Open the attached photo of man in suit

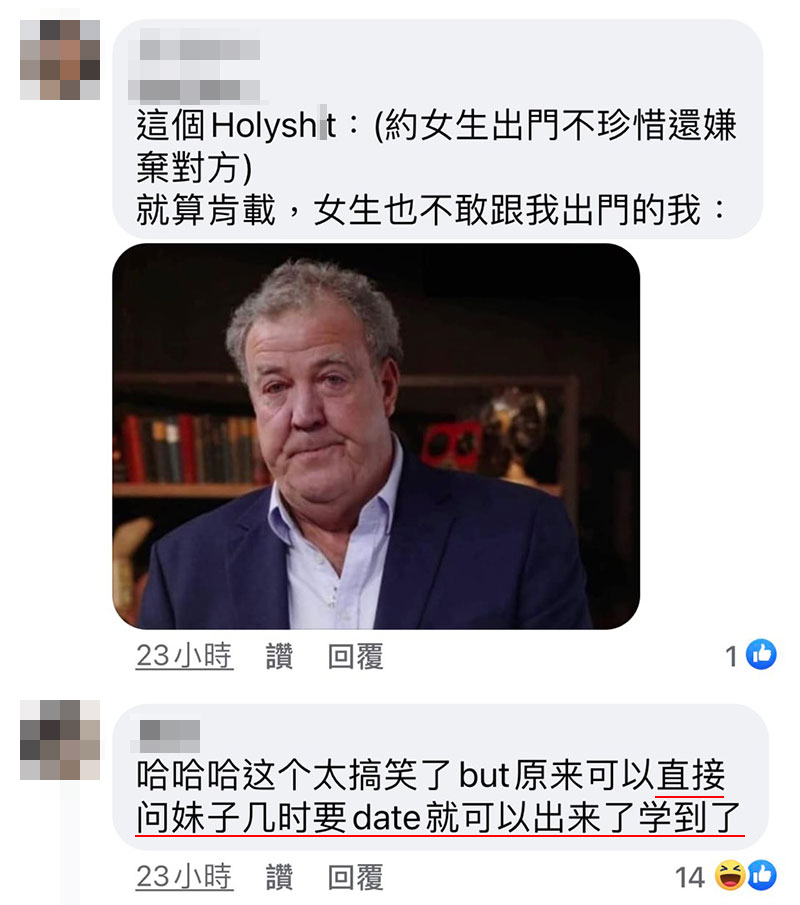click(x=376, y=436)
